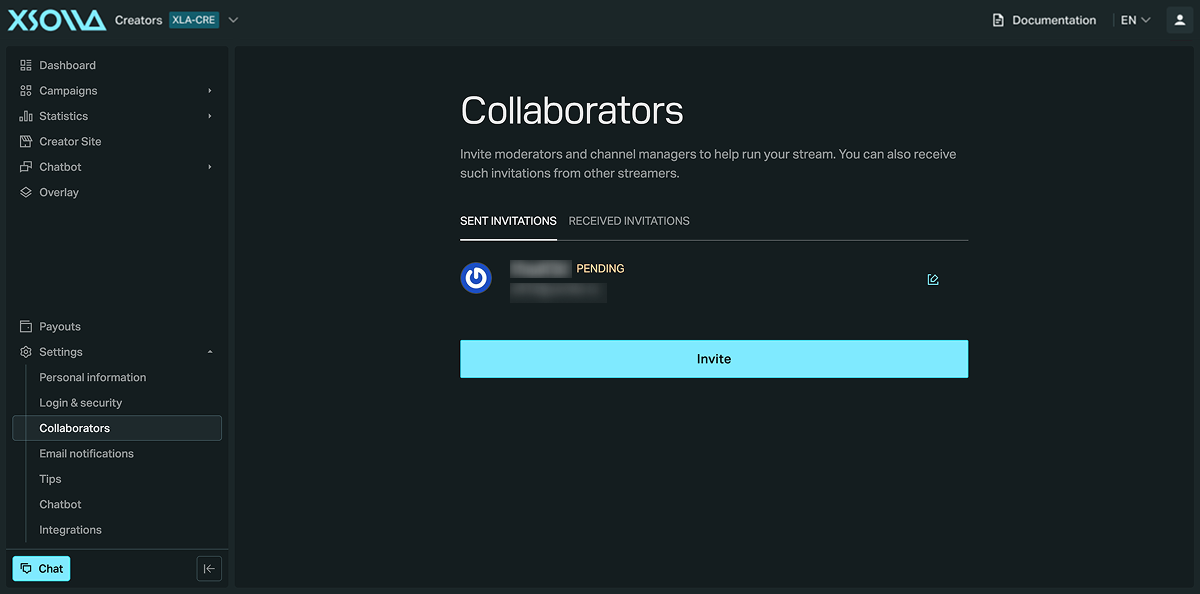Viewport: 1200px width, 594px height.
Task: Select the Sent Invitations tab
Action: [x=508, y=221]
